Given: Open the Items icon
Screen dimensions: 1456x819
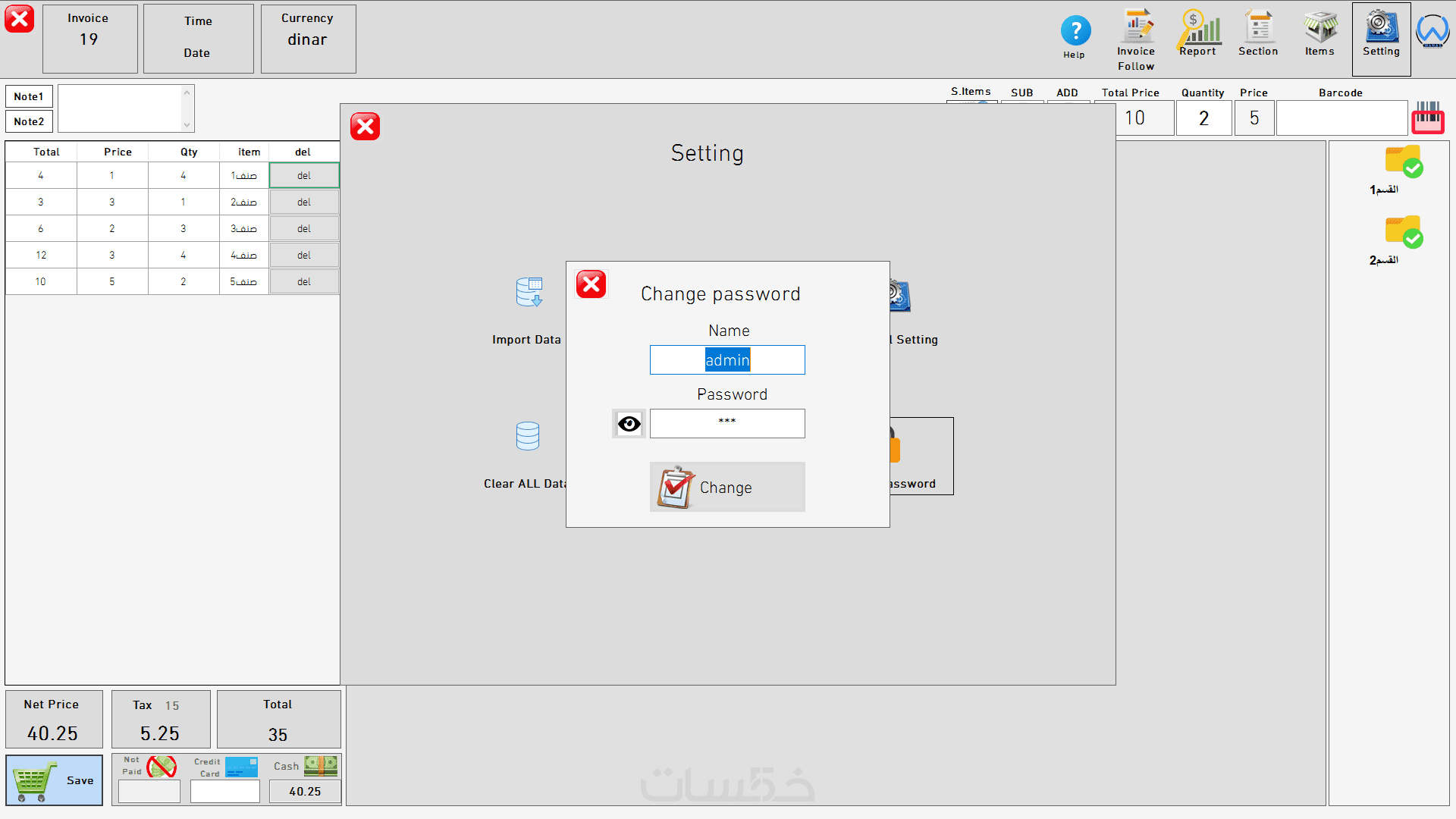Looking at the screenshot, I should pyautogui.click(x=1319, y=29).
